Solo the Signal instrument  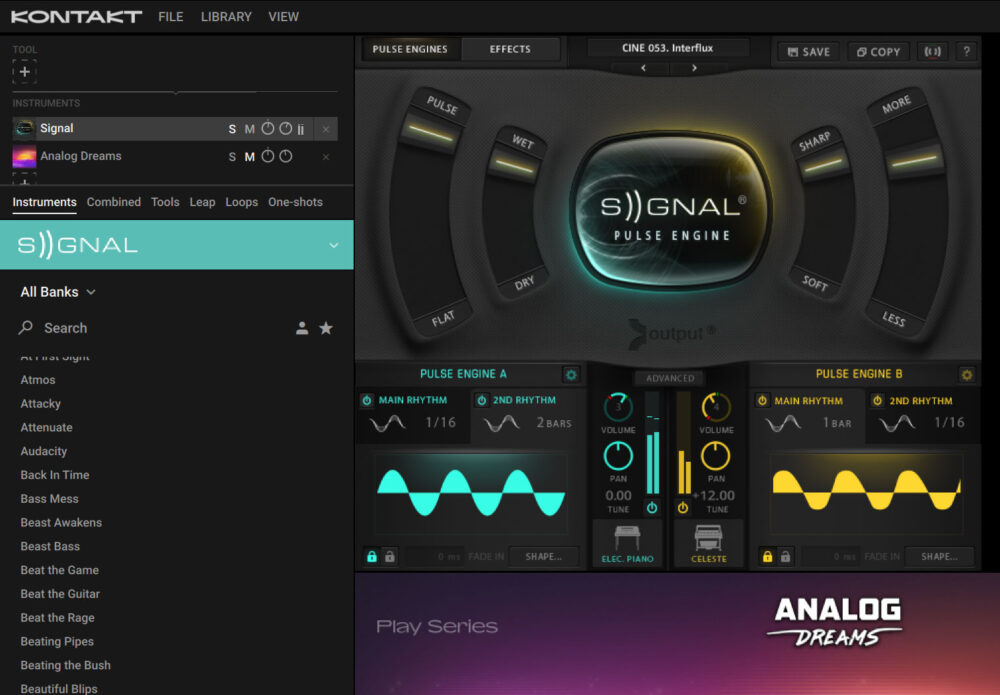pos(232,129)
